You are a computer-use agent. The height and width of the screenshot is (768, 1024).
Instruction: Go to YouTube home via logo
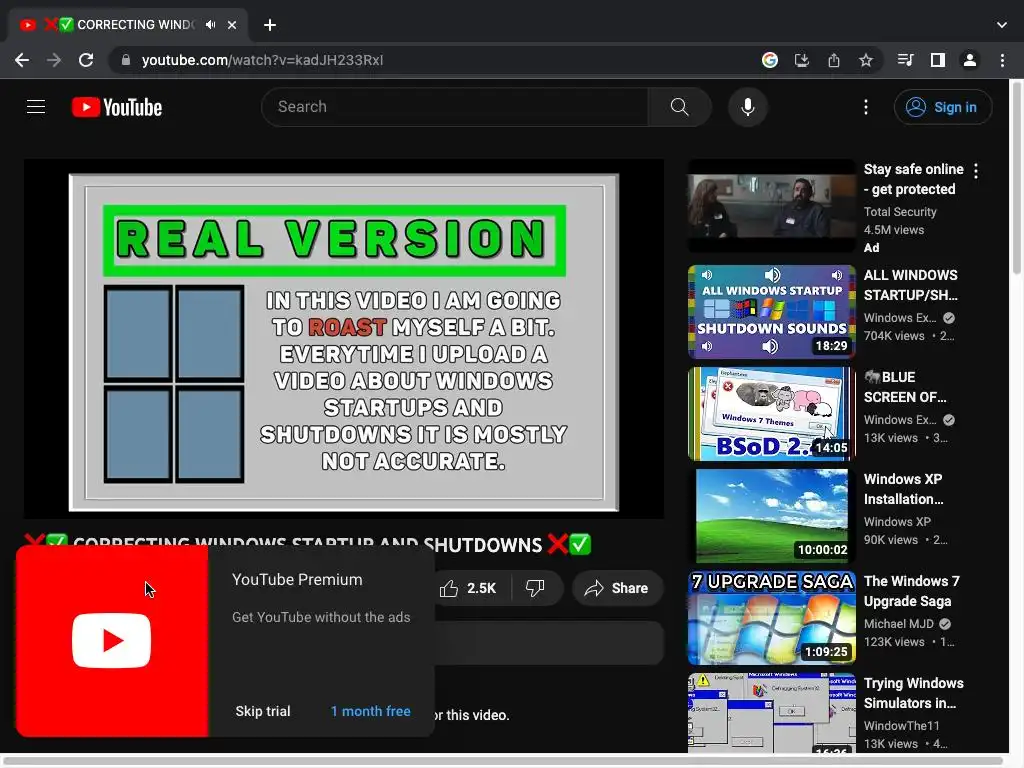[117, 107]
